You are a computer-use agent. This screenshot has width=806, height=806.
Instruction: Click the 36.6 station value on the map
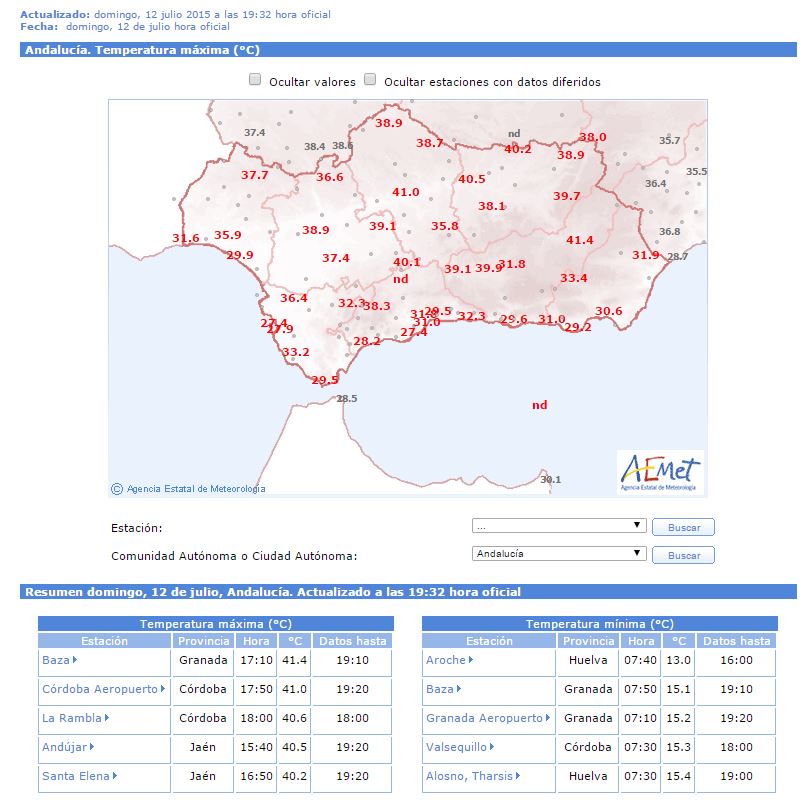[329, 177]
